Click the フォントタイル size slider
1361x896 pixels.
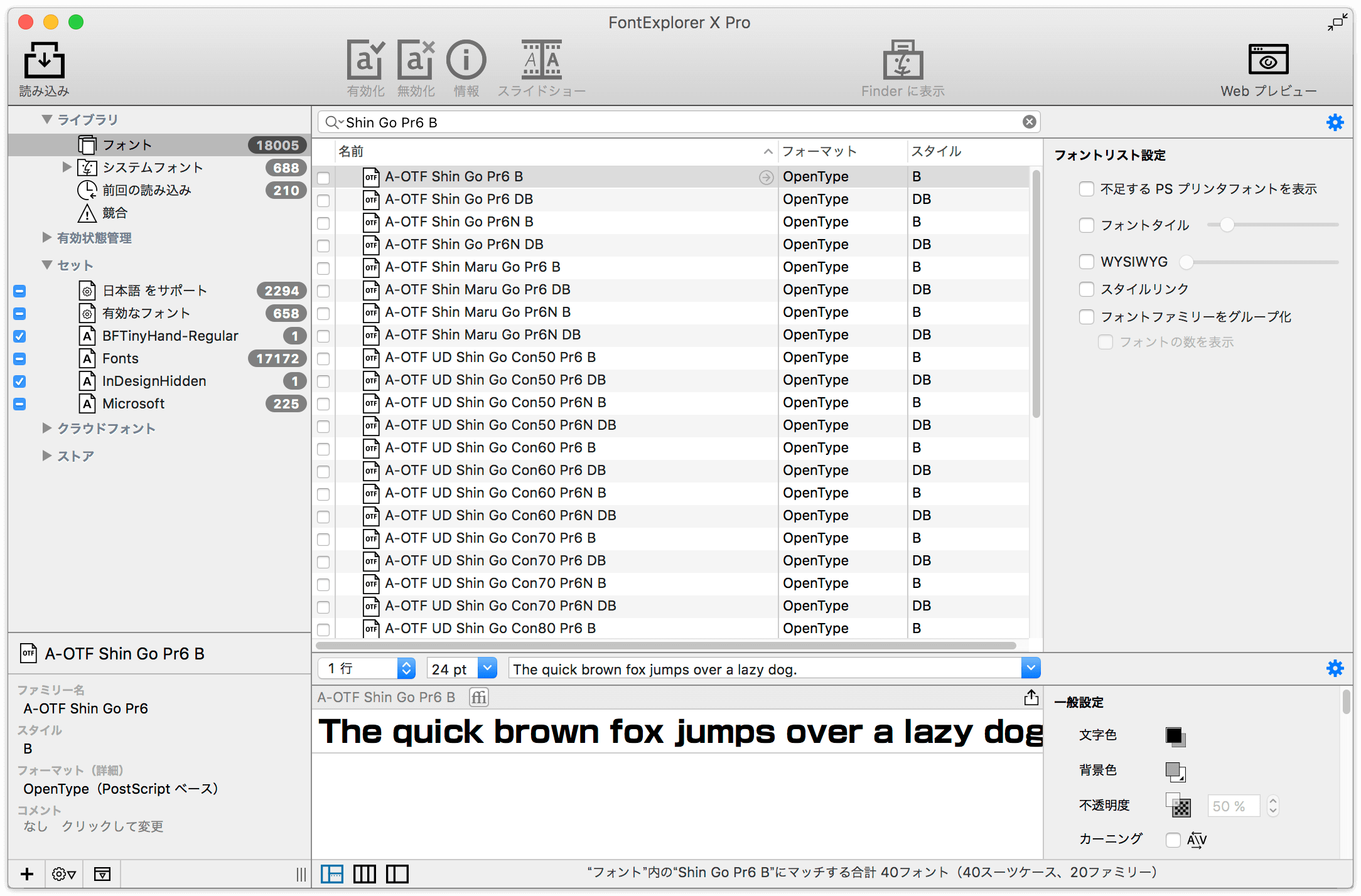[1272, 225]
